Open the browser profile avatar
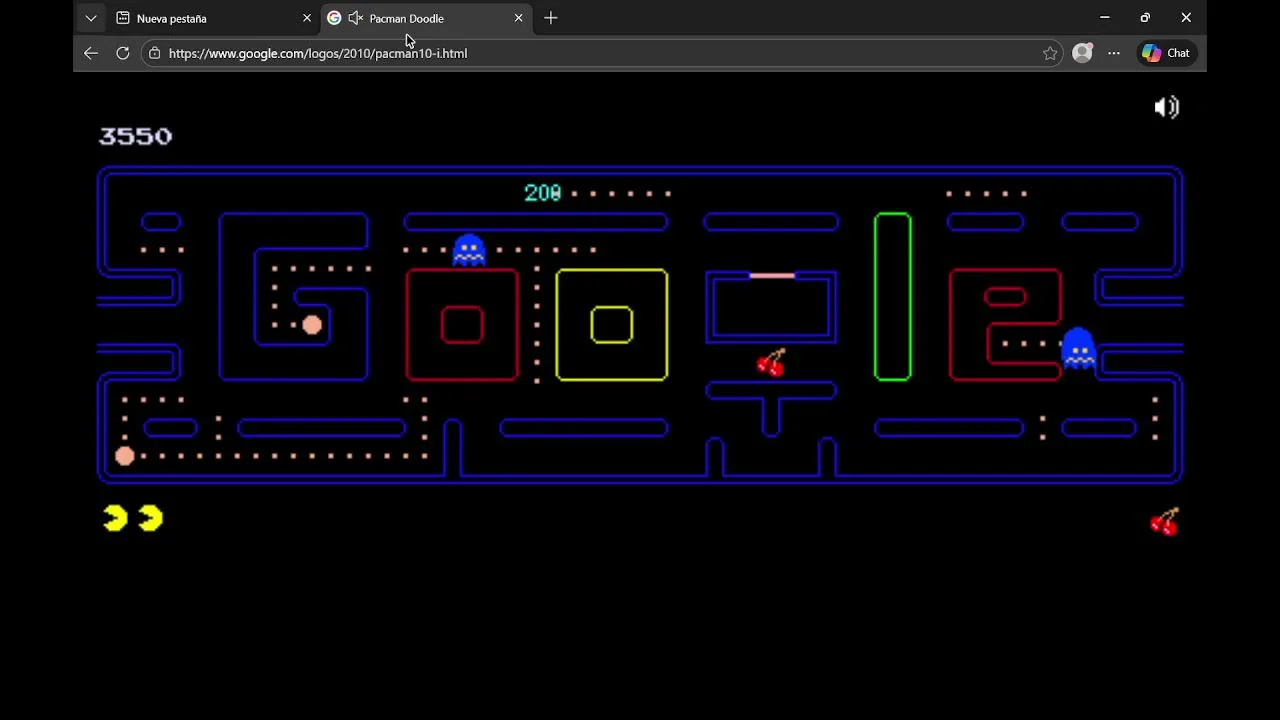Screen dimensions: 1280x720 point(1082,53)
